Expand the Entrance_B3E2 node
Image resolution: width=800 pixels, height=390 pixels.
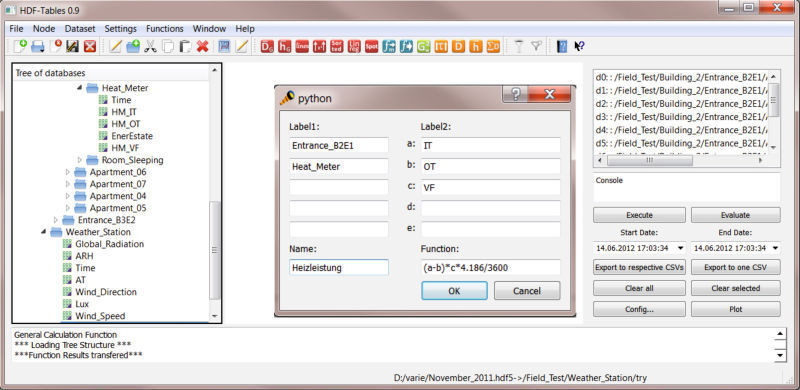coord(56,220)
